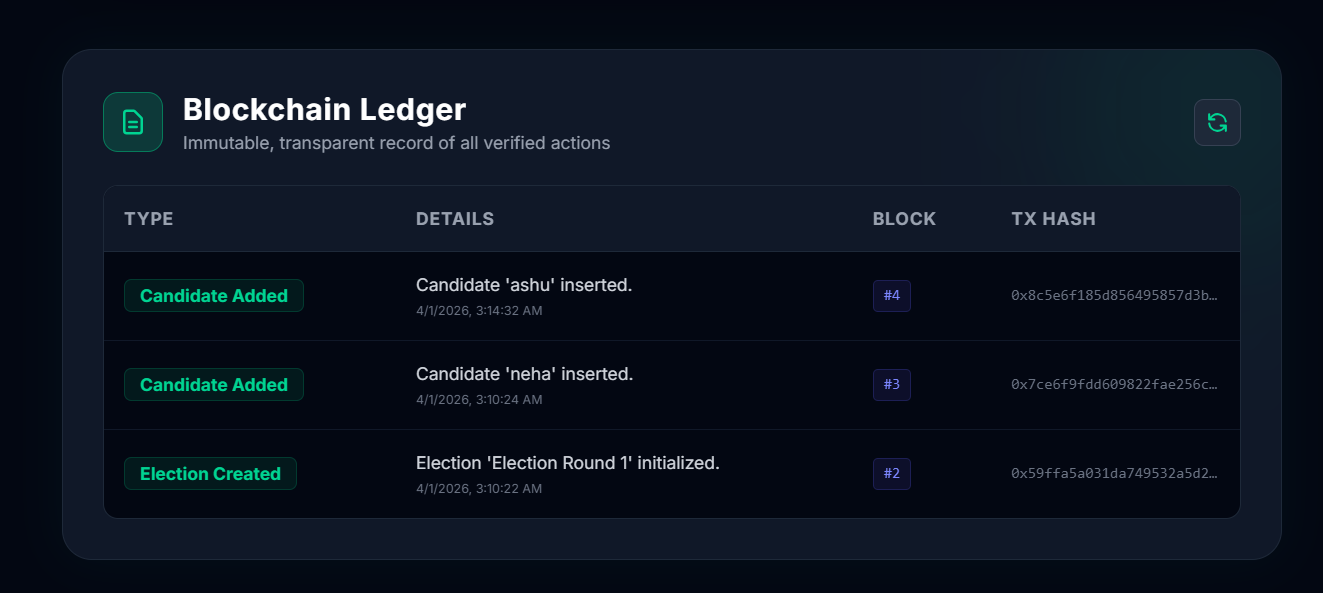Click the block #2 badge
The height and width of the screenshot is (593, 1323).
pos(891,474)
